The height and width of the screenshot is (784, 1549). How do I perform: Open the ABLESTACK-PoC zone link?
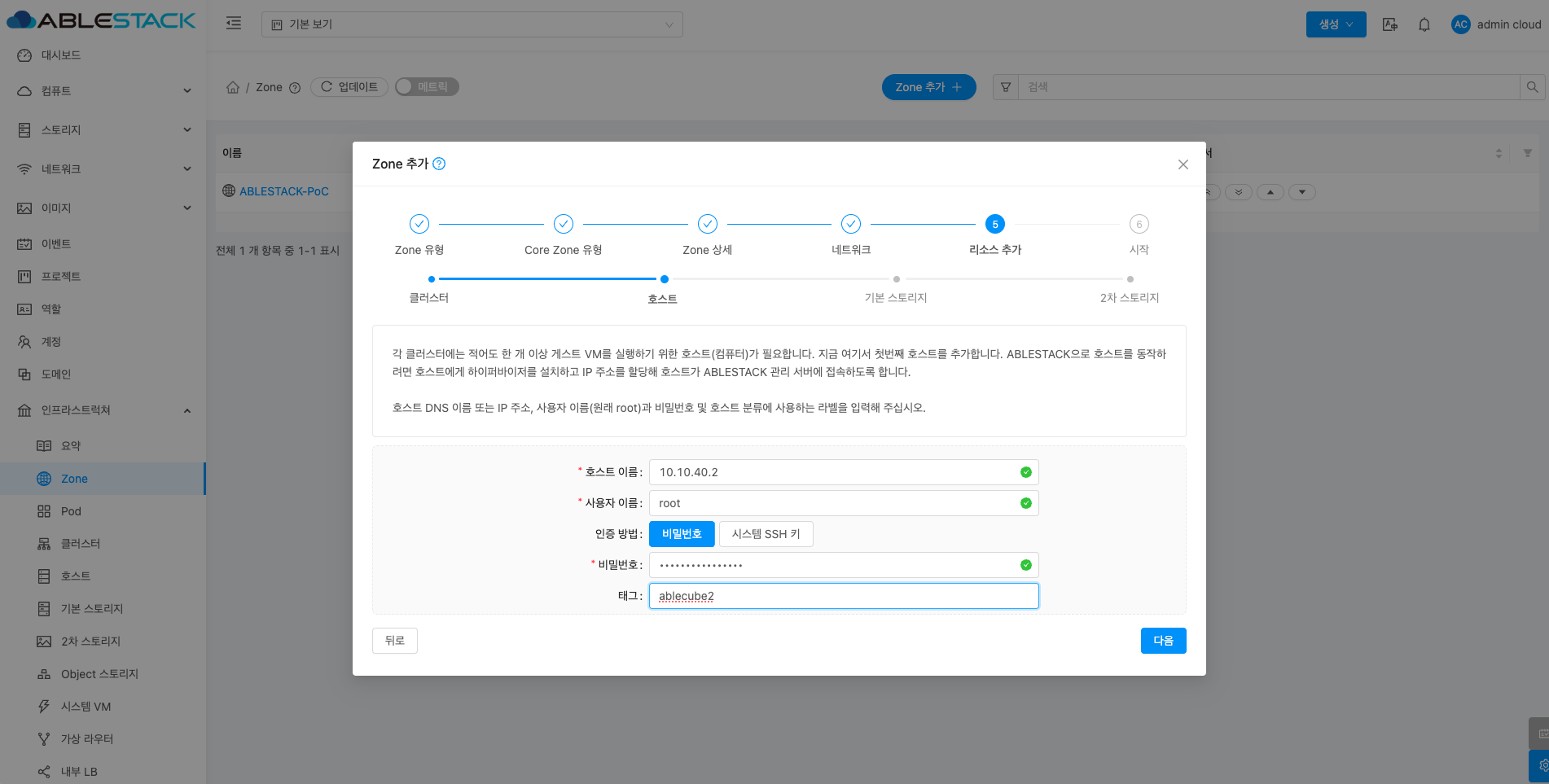pos(284,191)
